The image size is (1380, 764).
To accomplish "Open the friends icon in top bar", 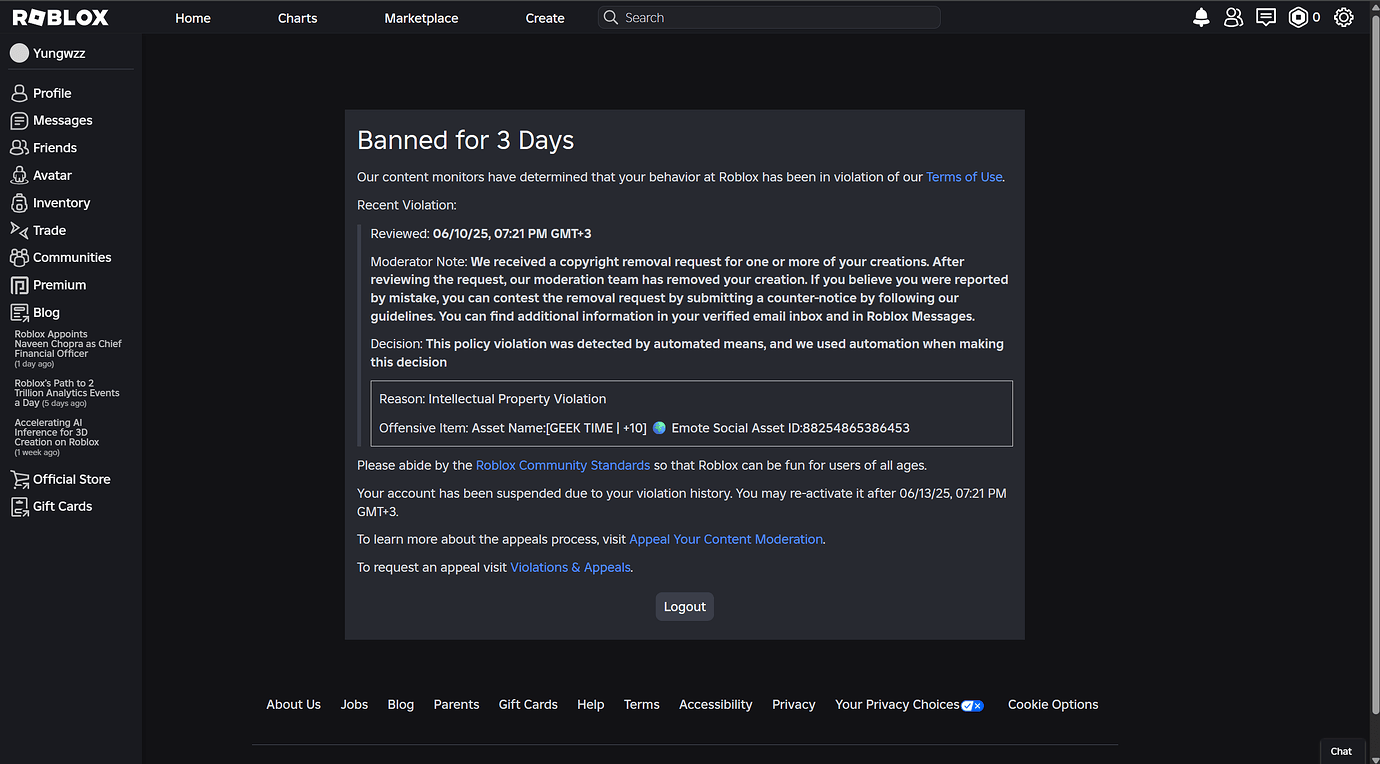I will coord(1233,17).
